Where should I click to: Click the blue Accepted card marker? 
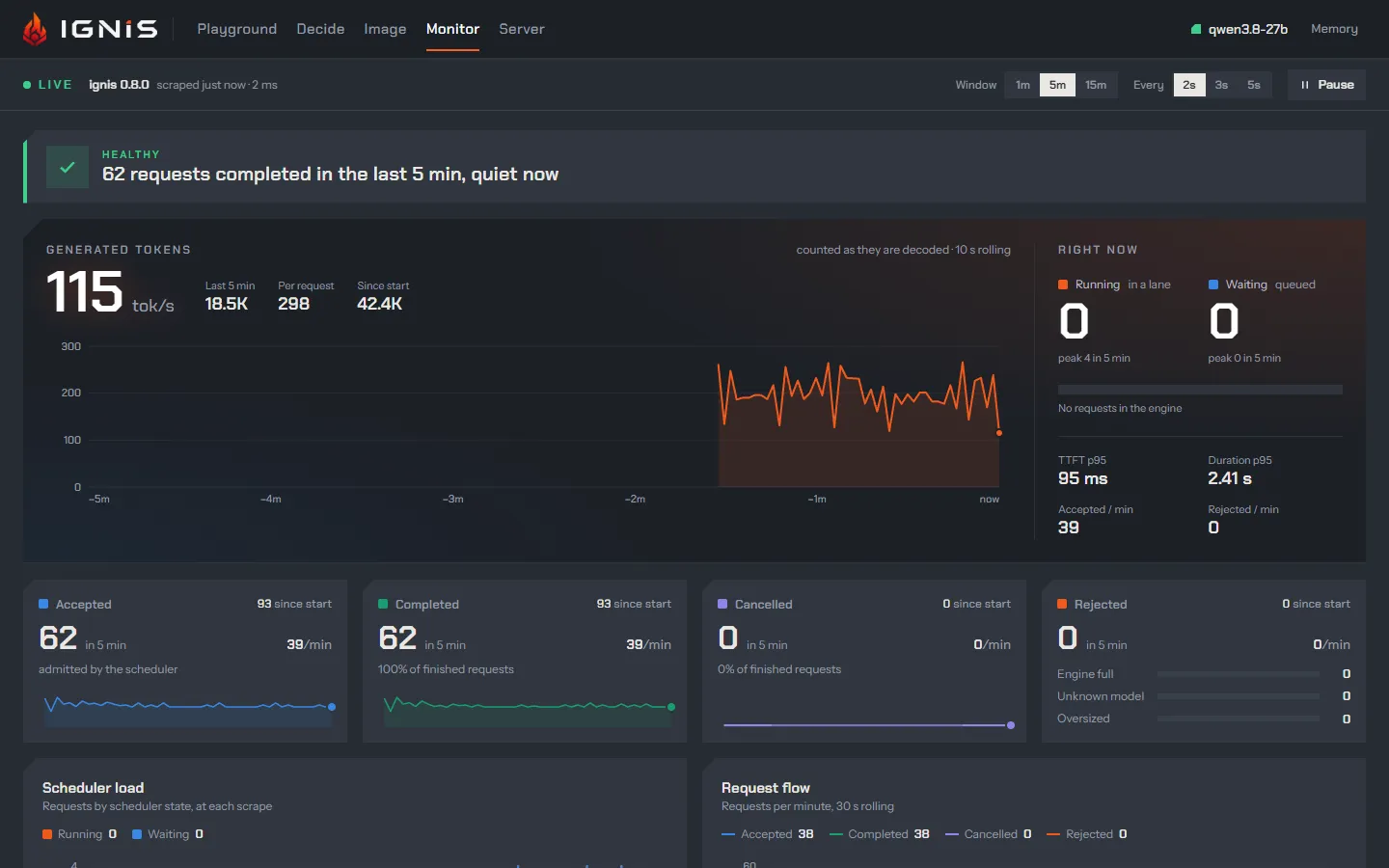coord(43,604)
